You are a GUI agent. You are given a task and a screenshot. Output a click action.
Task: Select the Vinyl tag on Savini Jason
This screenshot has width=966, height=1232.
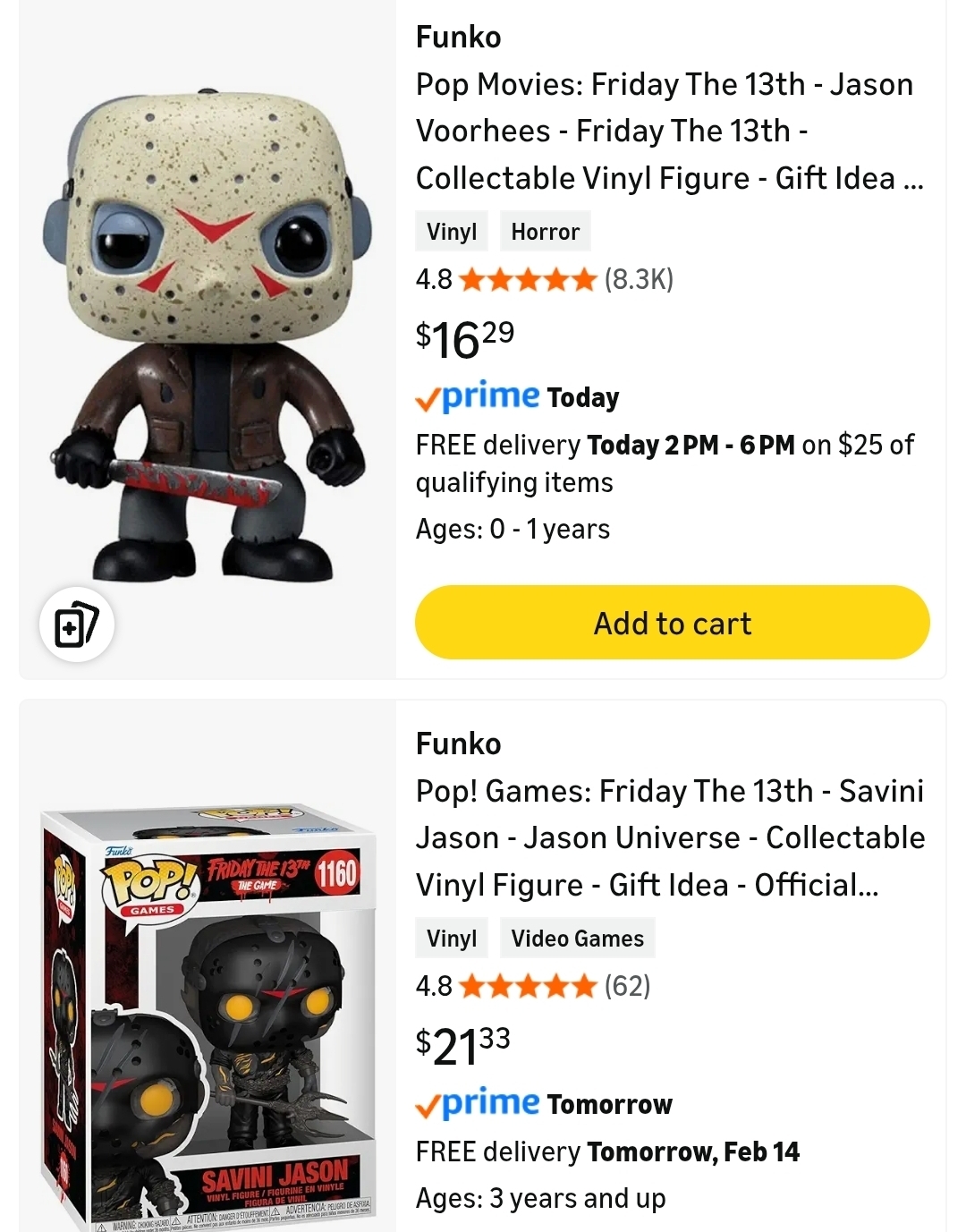[452, 939]
